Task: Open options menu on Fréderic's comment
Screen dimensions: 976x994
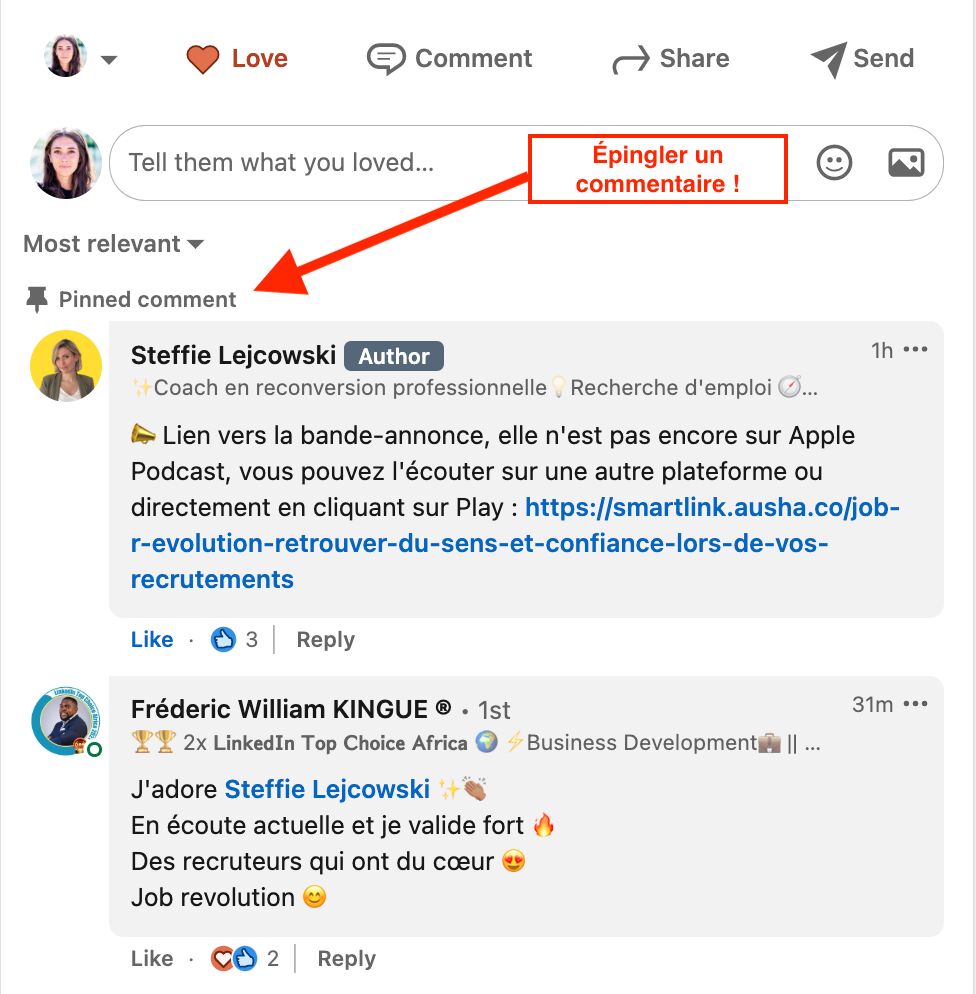Action: coord(915,704)
